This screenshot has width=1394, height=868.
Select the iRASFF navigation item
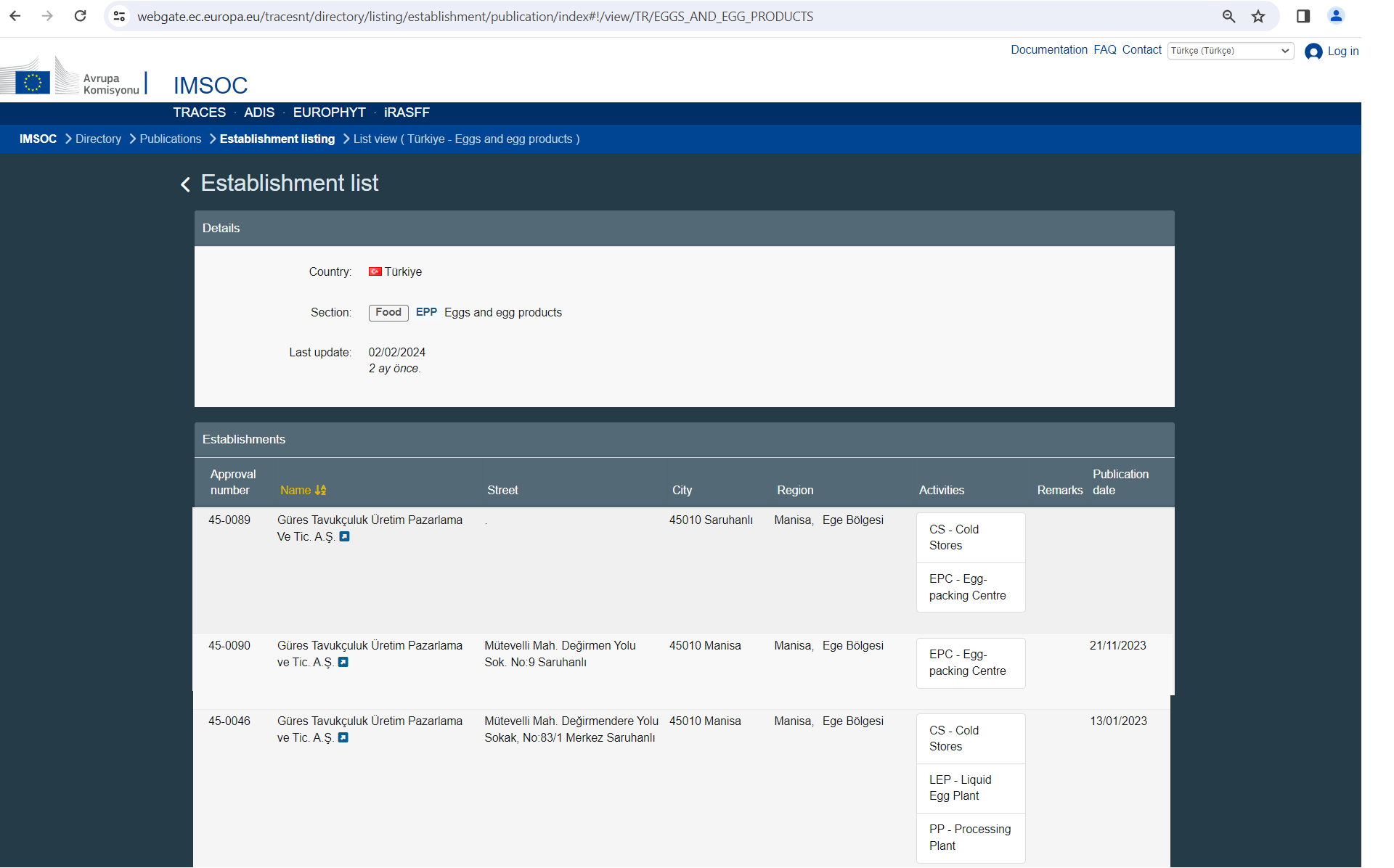[x=407, y=112]
